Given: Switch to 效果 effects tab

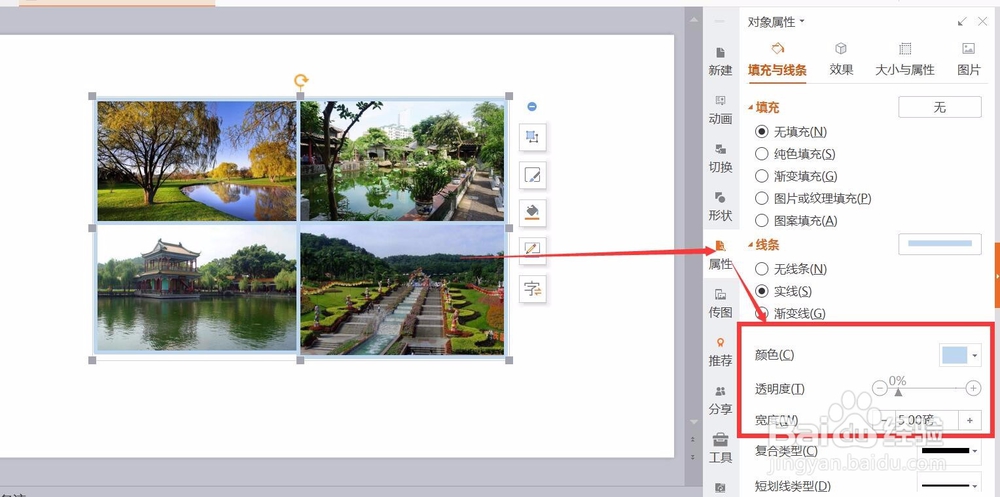Looking at the screenshot, I should [841, 60].
